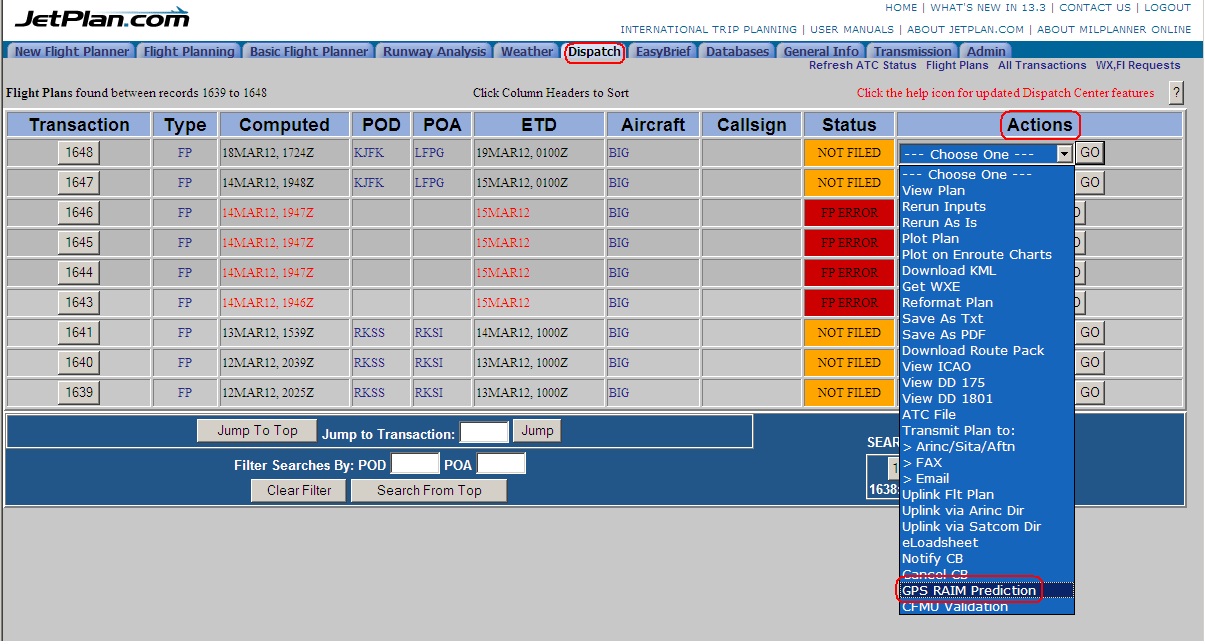This screenshot has height=644, width=1205.
Task: Open the KJFK POD link in row 1648
Action: 369,153
